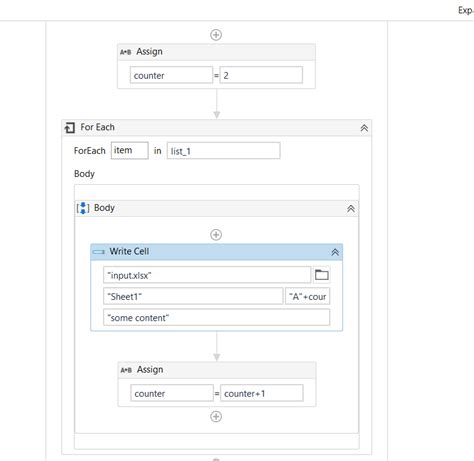The image size is (474, 461).
Task: Click the "Sheet1" sheet name field
Action: coord(193,296)
